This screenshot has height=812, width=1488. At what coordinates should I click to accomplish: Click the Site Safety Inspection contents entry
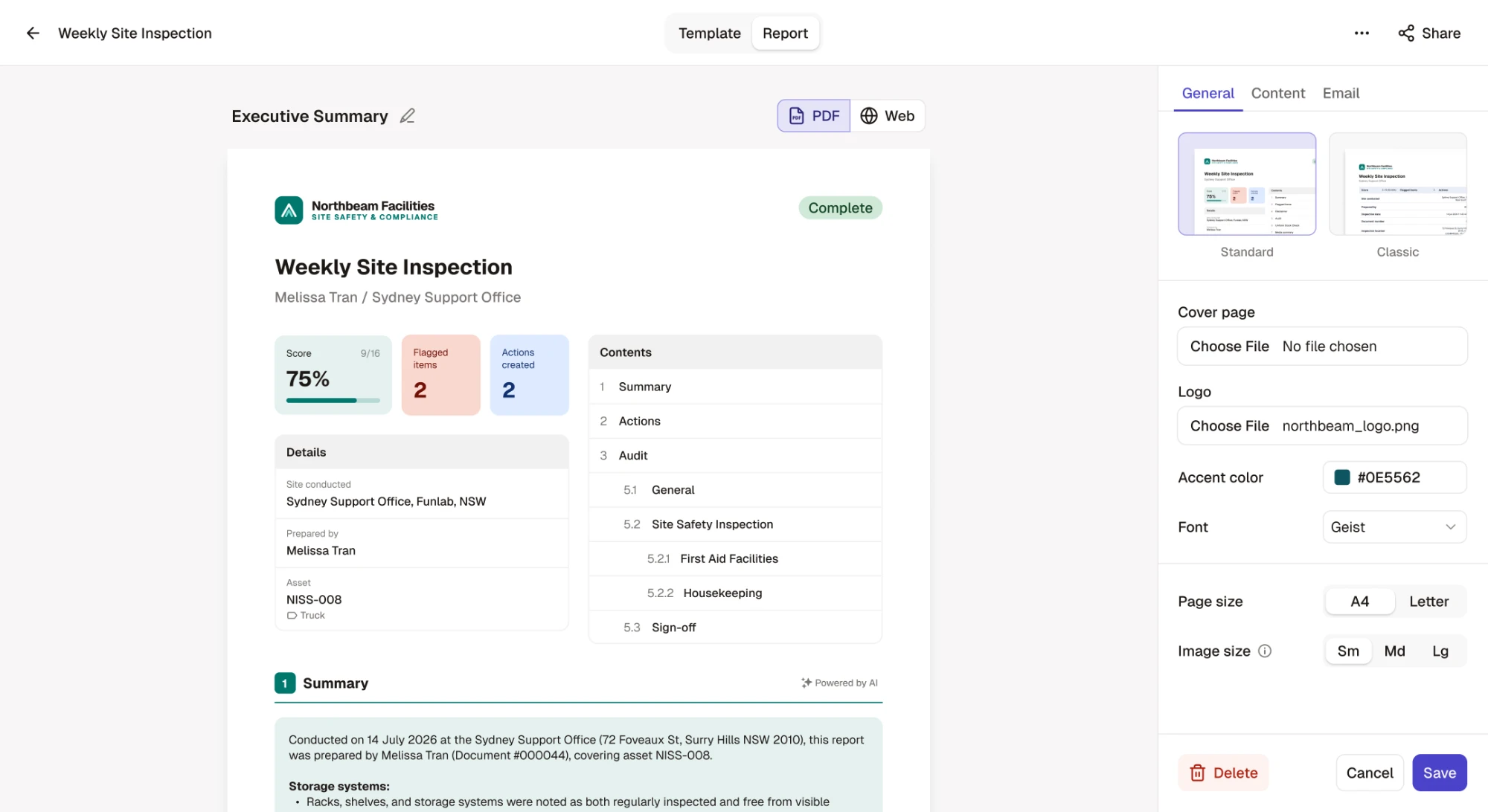[x=735, y=524]
